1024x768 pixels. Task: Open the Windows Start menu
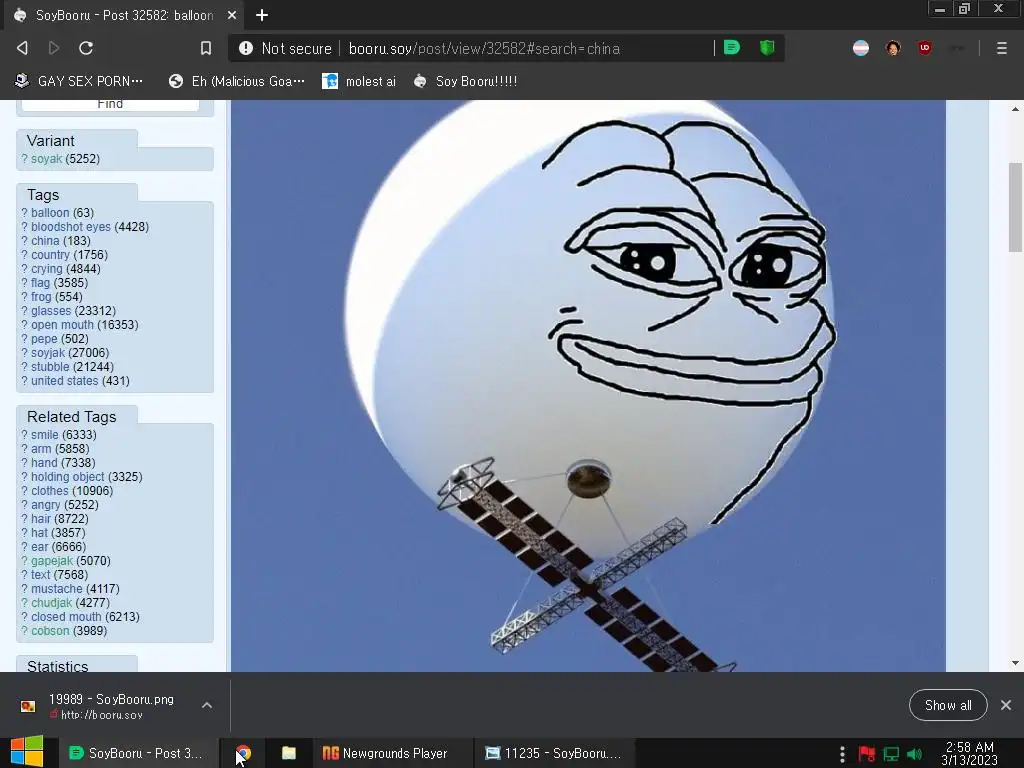[x=27, y=753]
